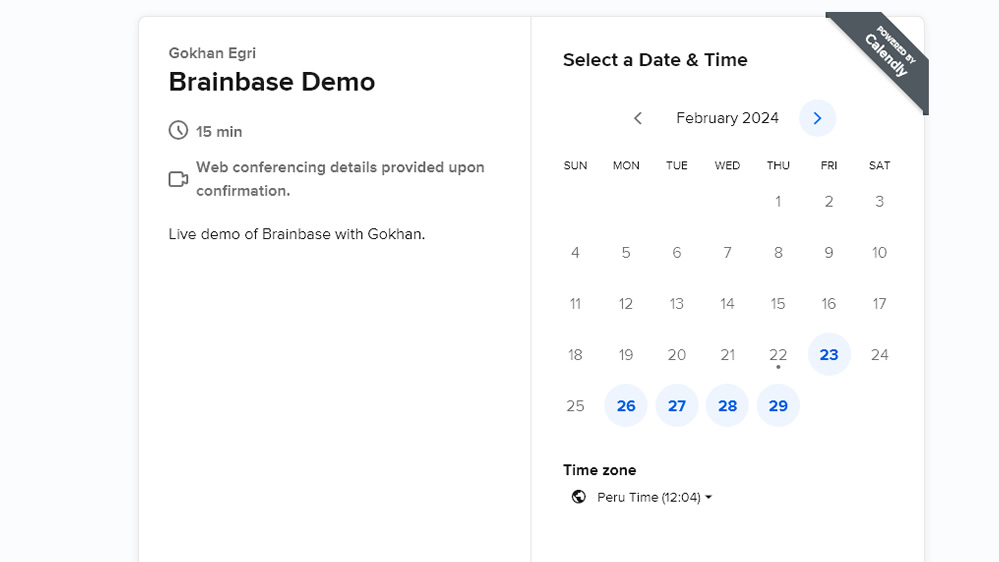
Task: Select February 23 on the calendar
Action: click(829, 354)
